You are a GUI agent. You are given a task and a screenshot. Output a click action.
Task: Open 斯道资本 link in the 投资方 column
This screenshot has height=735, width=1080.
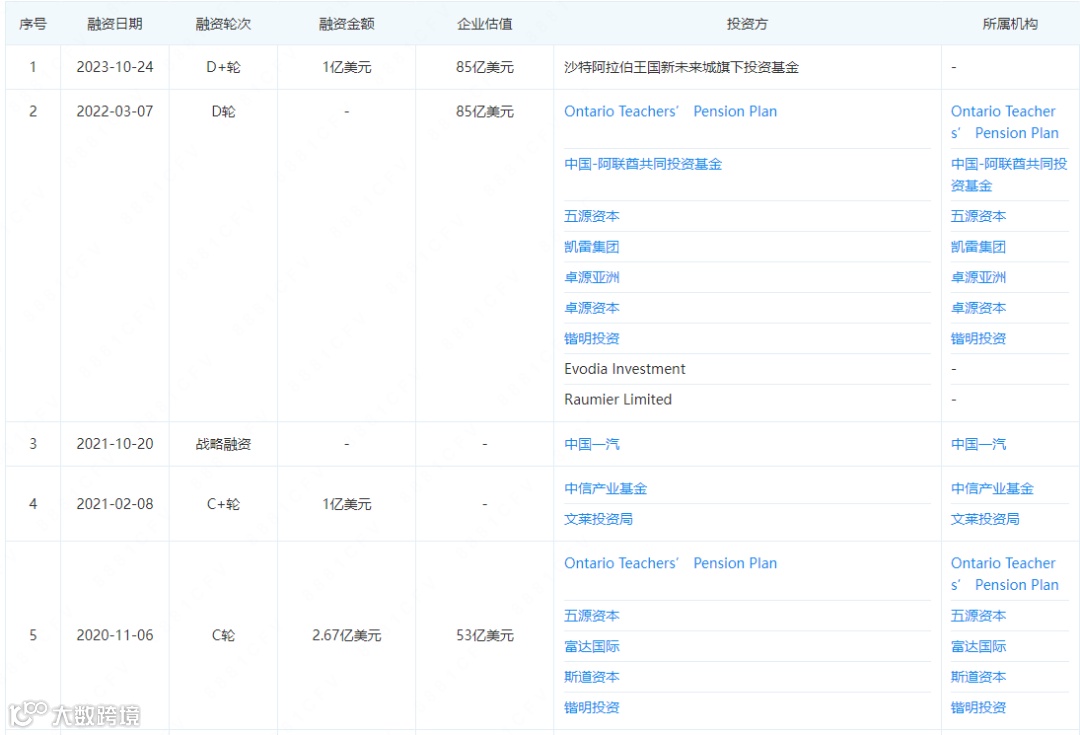[592, 676]
